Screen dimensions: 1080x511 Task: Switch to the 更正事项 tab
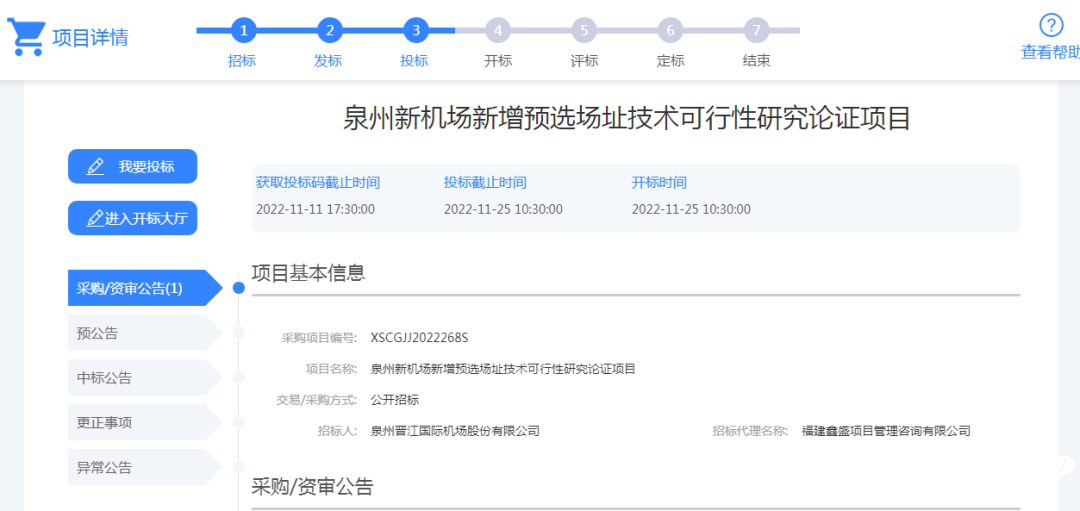pyautogui.click(x=145, y=422)
